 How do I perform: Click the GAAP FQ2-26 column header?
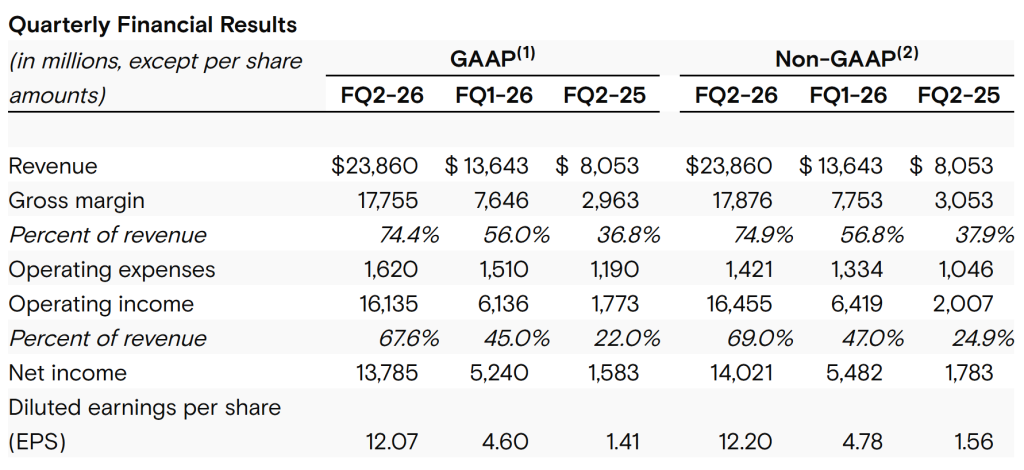(x=378, y=96)
